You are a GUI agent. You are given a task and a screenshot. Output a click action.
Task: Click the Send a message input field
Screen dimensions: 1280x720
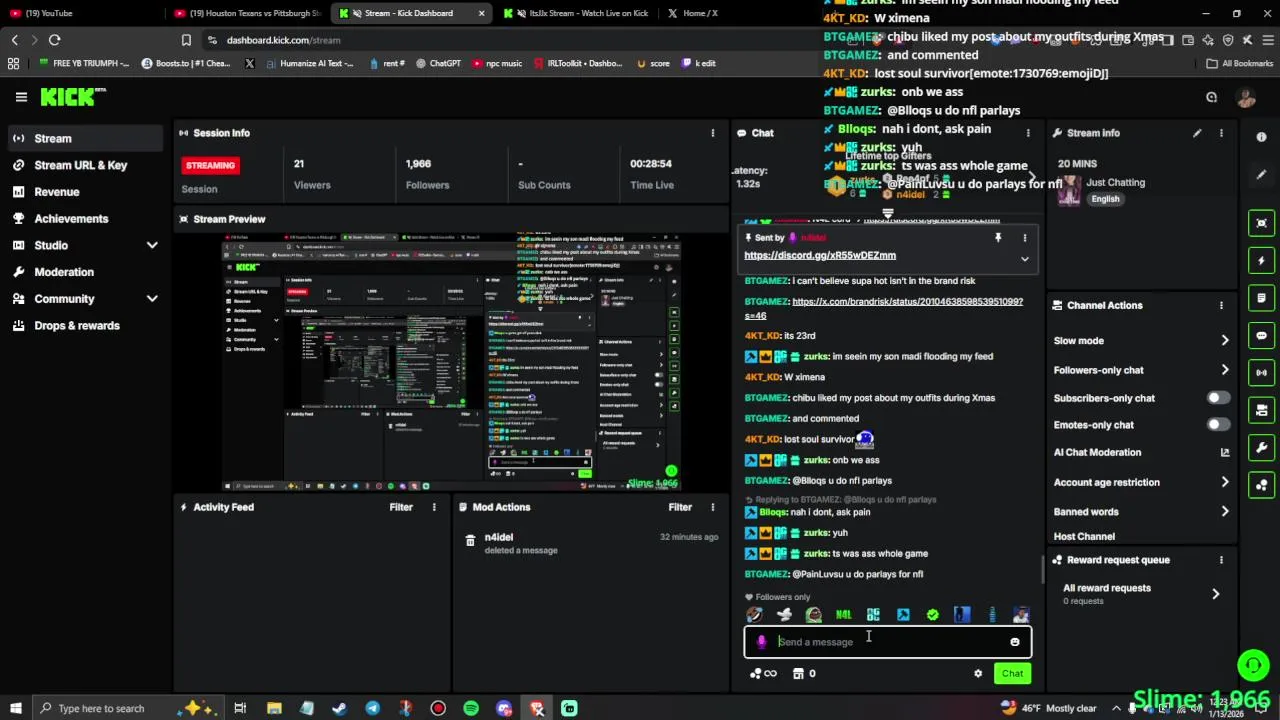(x=888, y=642)
